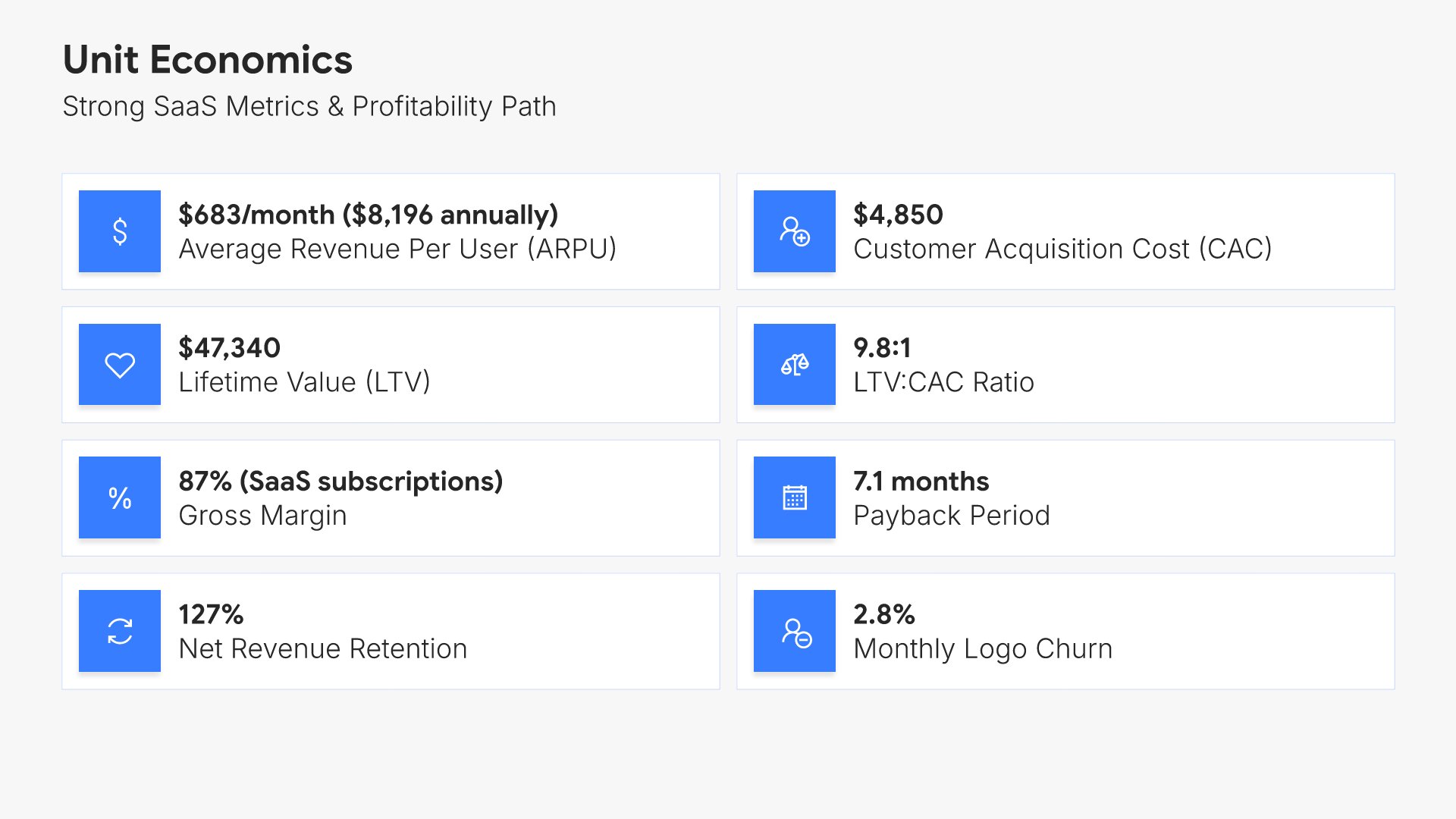Click the Strong SaaS Metrics subtitle
Viewport: 1456px width, 819px height.
click(x=309, y=106)
